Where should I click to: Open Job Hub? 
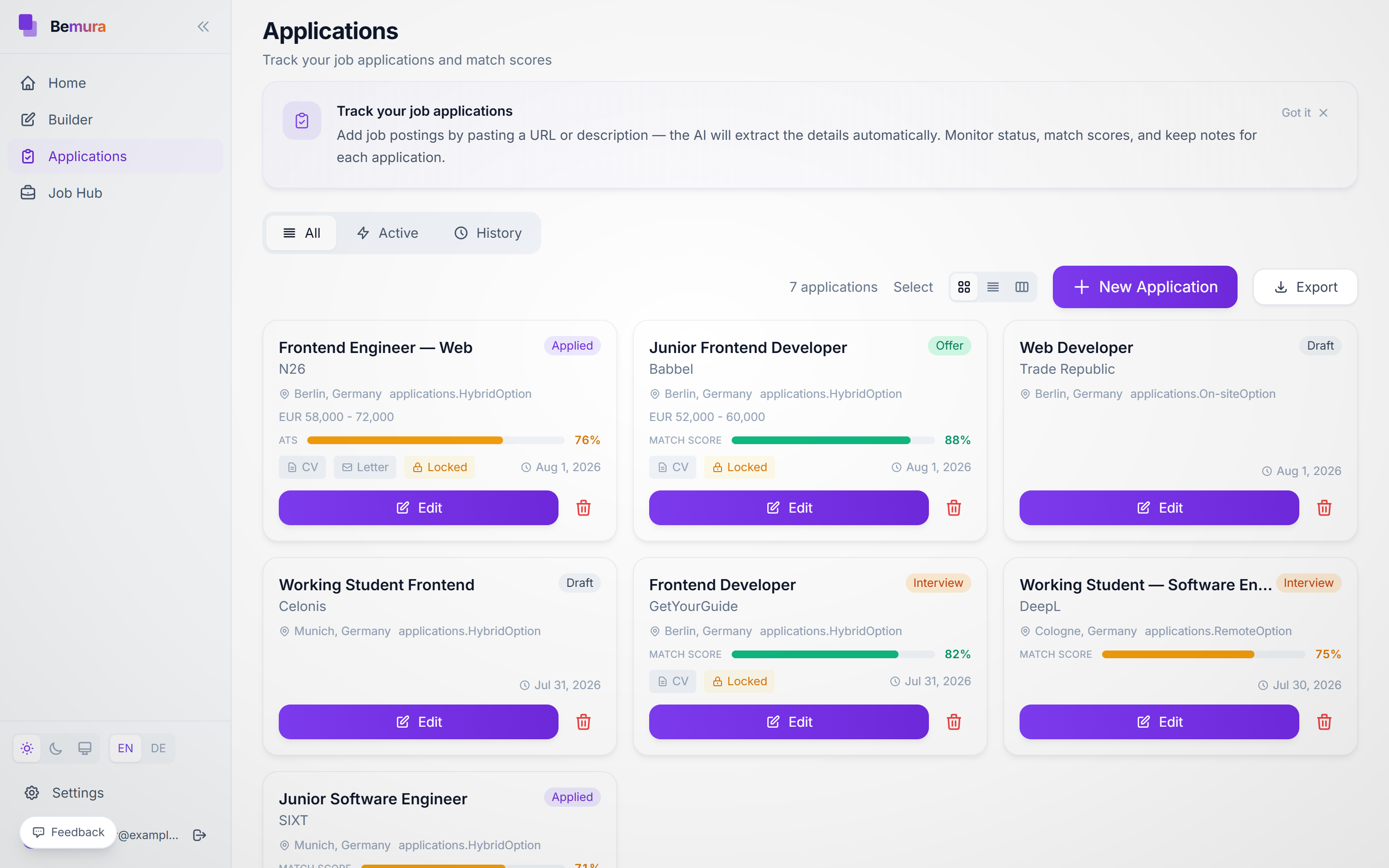tap(115, 193)
